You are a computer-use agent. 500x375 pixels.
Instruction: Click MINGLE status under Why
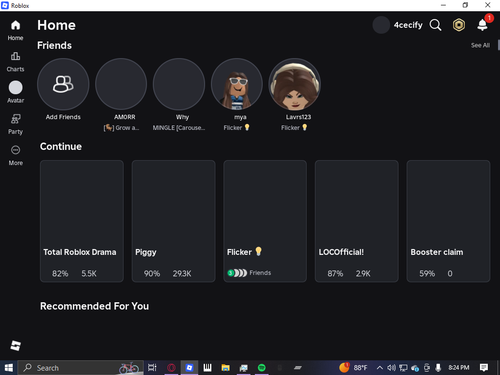click(x=179, y=128)
